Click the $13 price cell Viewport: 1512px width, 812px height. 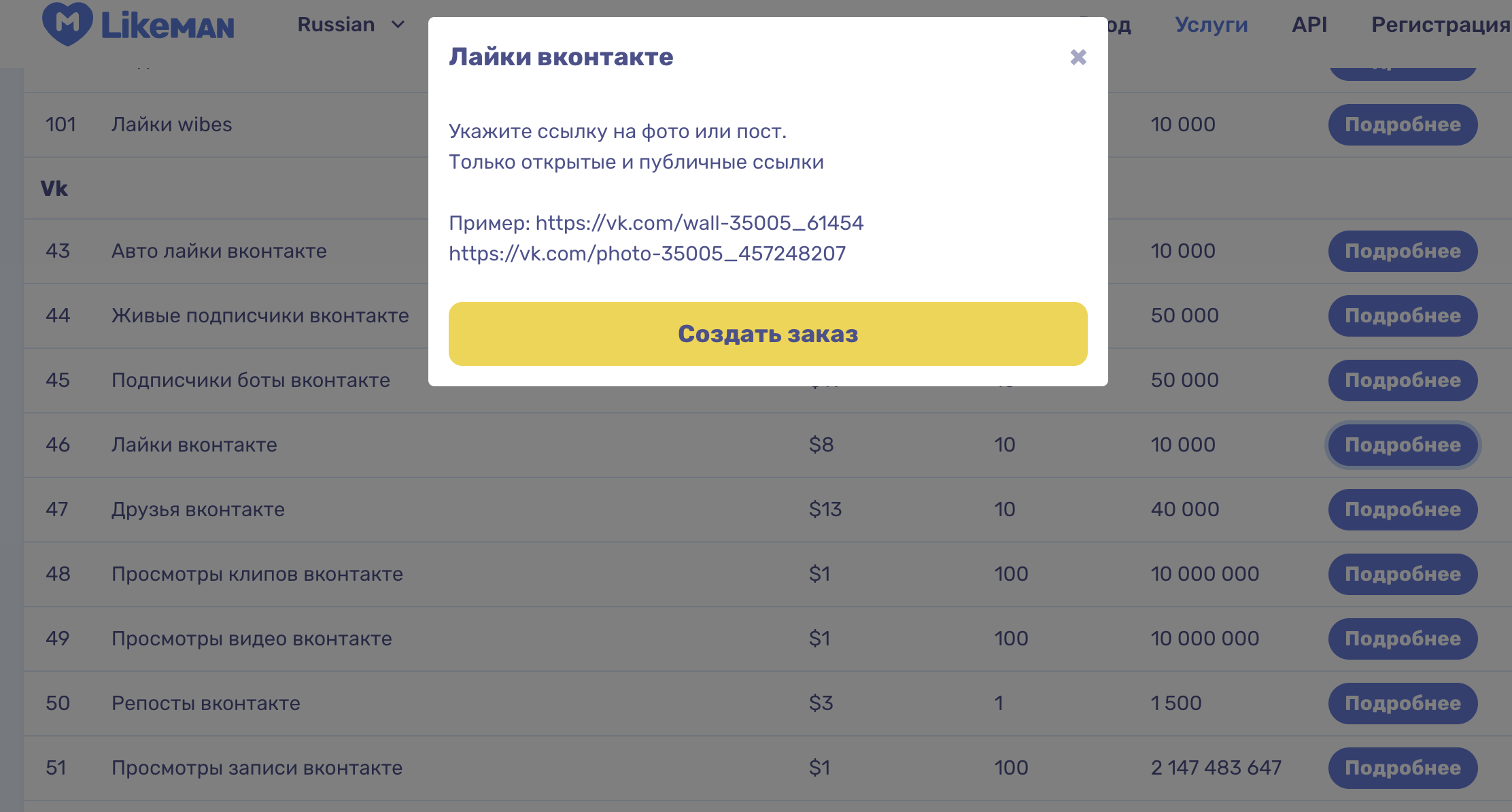point(825,509)
